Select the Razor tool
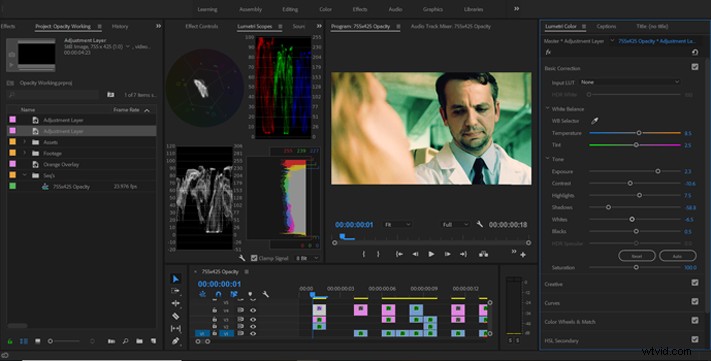 (176, 316)
